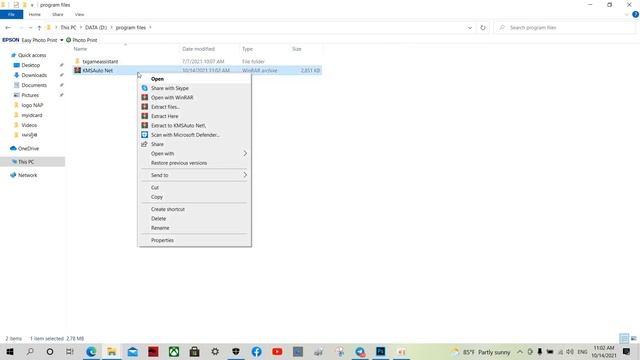Screen dimensions: 640x360
Task: Click DATA (D:) in breadcrumb path
Action: pos(96,27)
